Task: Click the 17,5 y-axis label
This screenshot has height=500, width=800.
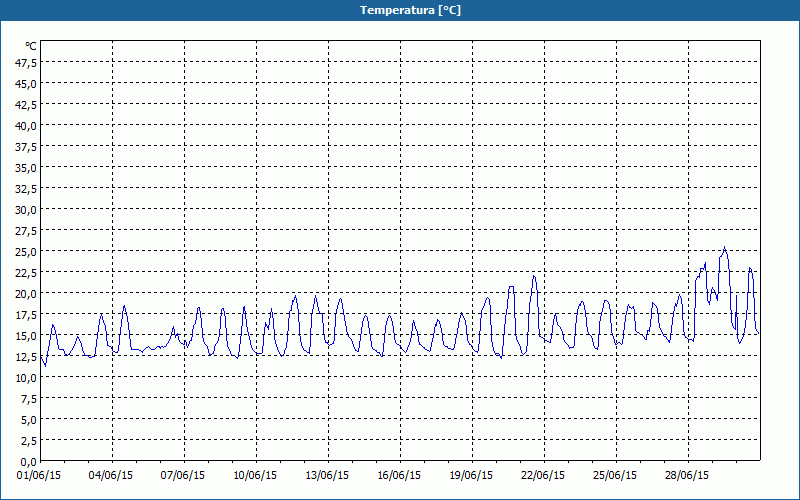Action: pos(26,315)
